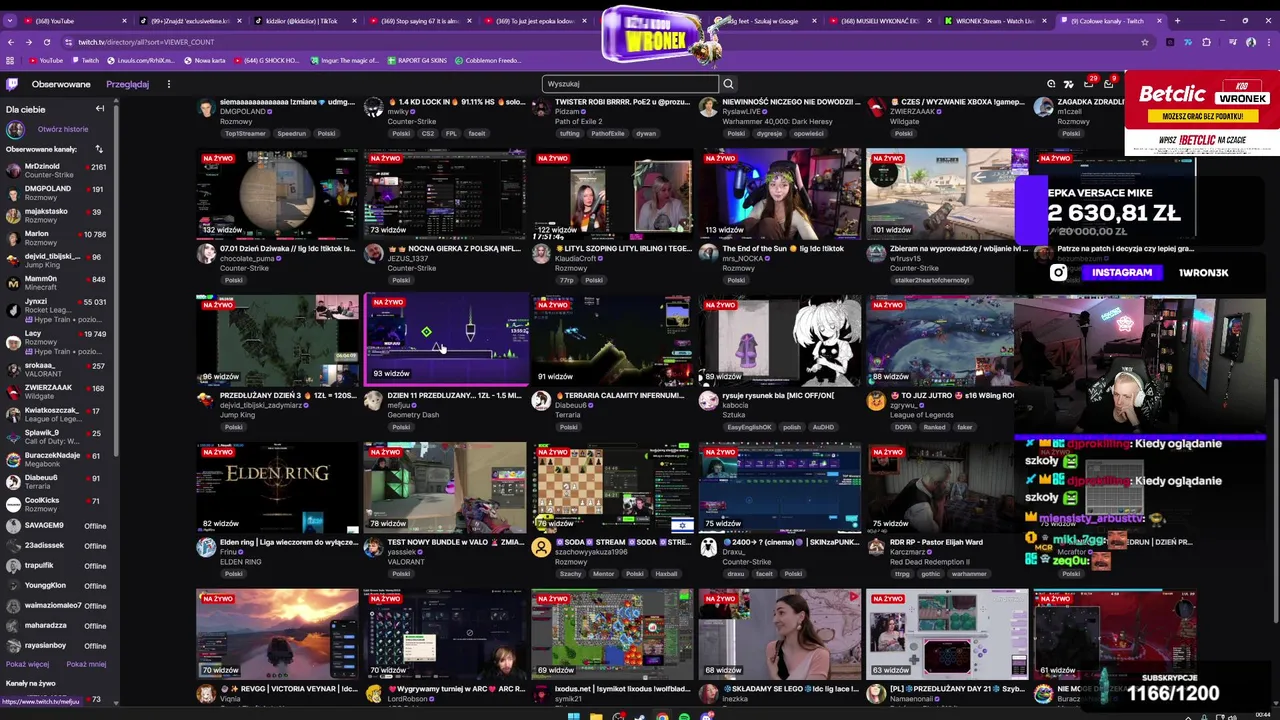Click the Szachy tag under the chess stream
The width and height of the screenshot is (1280, 720).
[x=570, y=574]
